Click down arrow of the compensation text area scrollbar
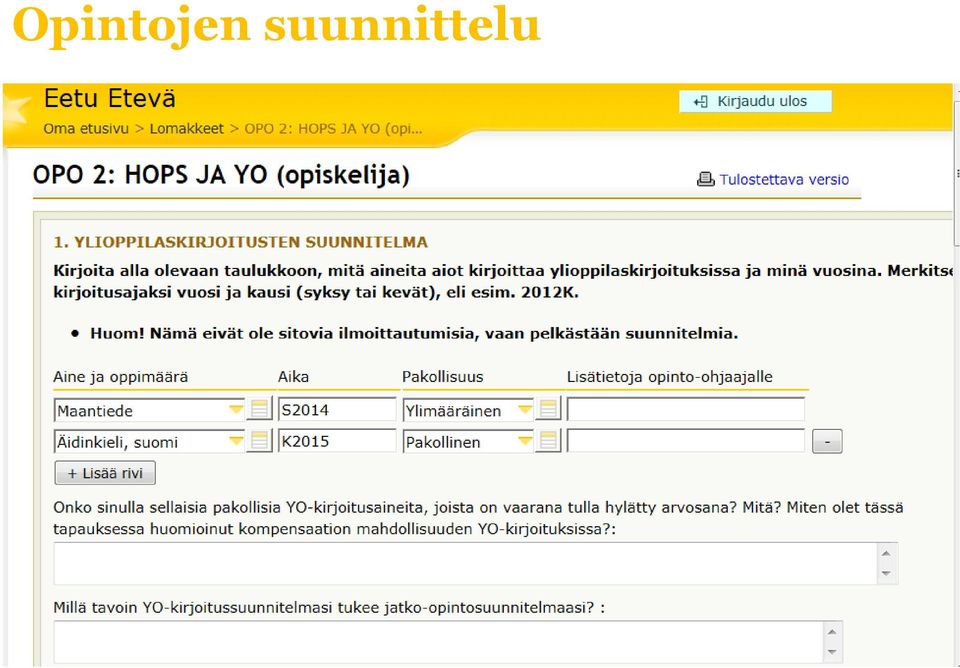 click(x=887, y=574)
